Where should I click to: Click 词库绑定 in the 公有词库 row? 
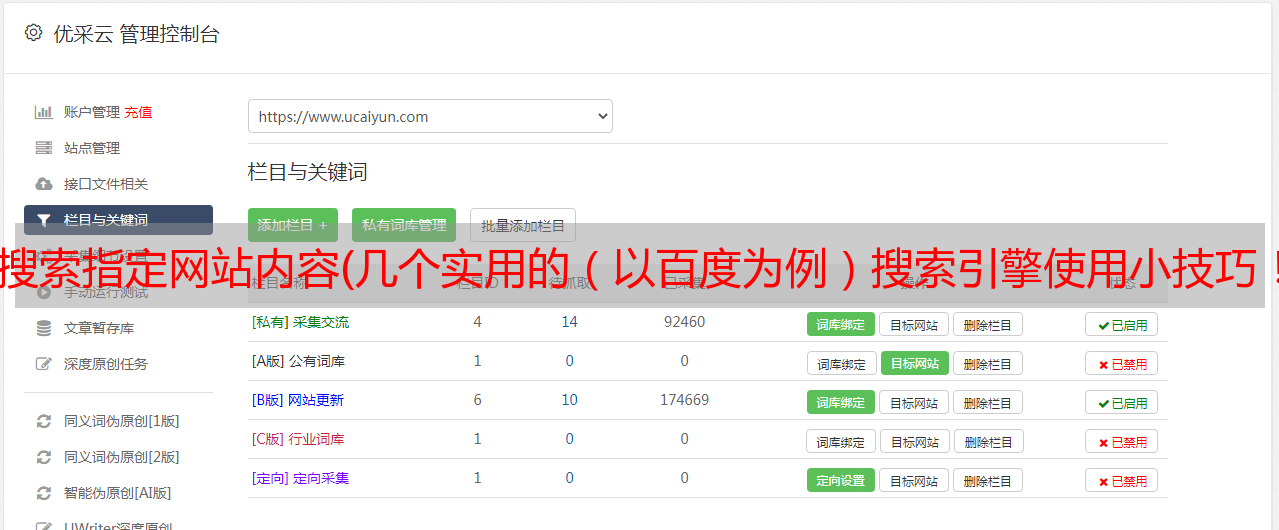[841, 363]
